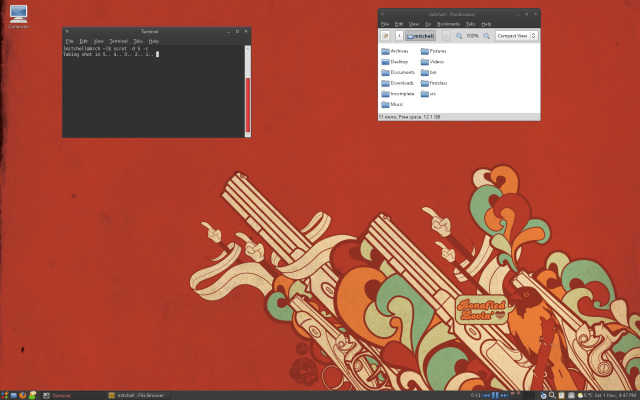
Task: Open File menu in Terminal
Action: (x=69, y=41)
